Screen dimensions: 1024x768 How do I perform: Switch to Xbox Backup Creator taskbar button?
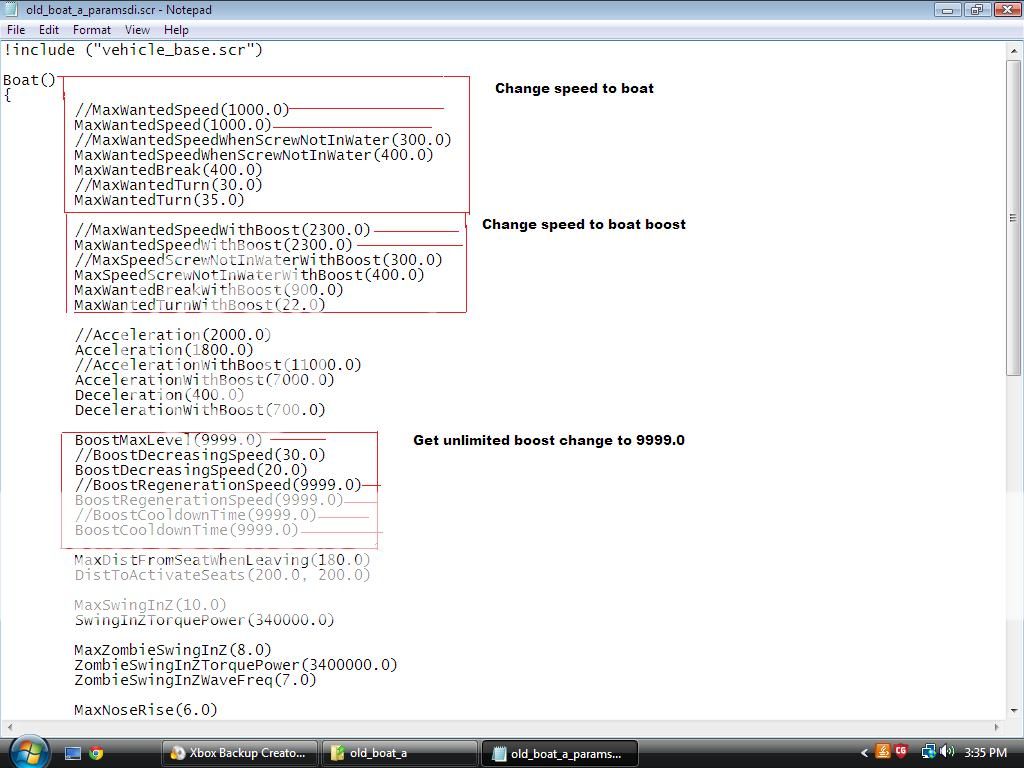(x=240, y=753)
